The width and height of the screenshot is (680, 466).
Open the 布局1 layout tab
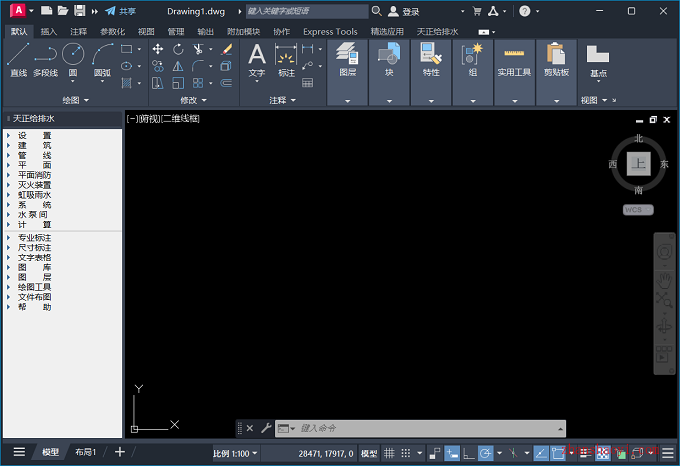(x=86, y=452)
